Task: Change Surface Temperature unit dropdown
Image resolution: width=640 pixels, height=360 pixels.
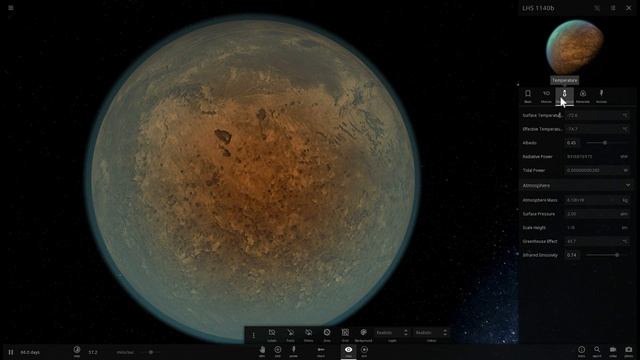Action: tap(625, 116)
